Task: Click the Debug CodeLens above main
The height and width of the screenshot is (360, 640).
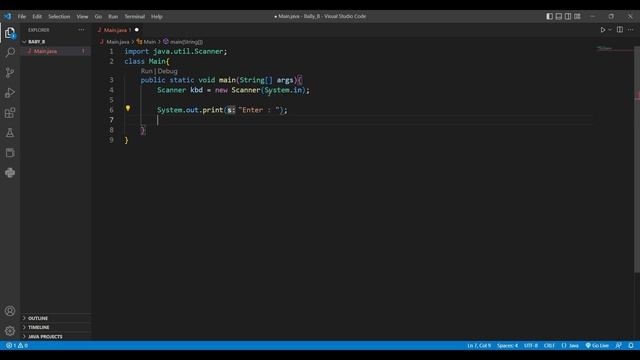Action: coord(167,71)
